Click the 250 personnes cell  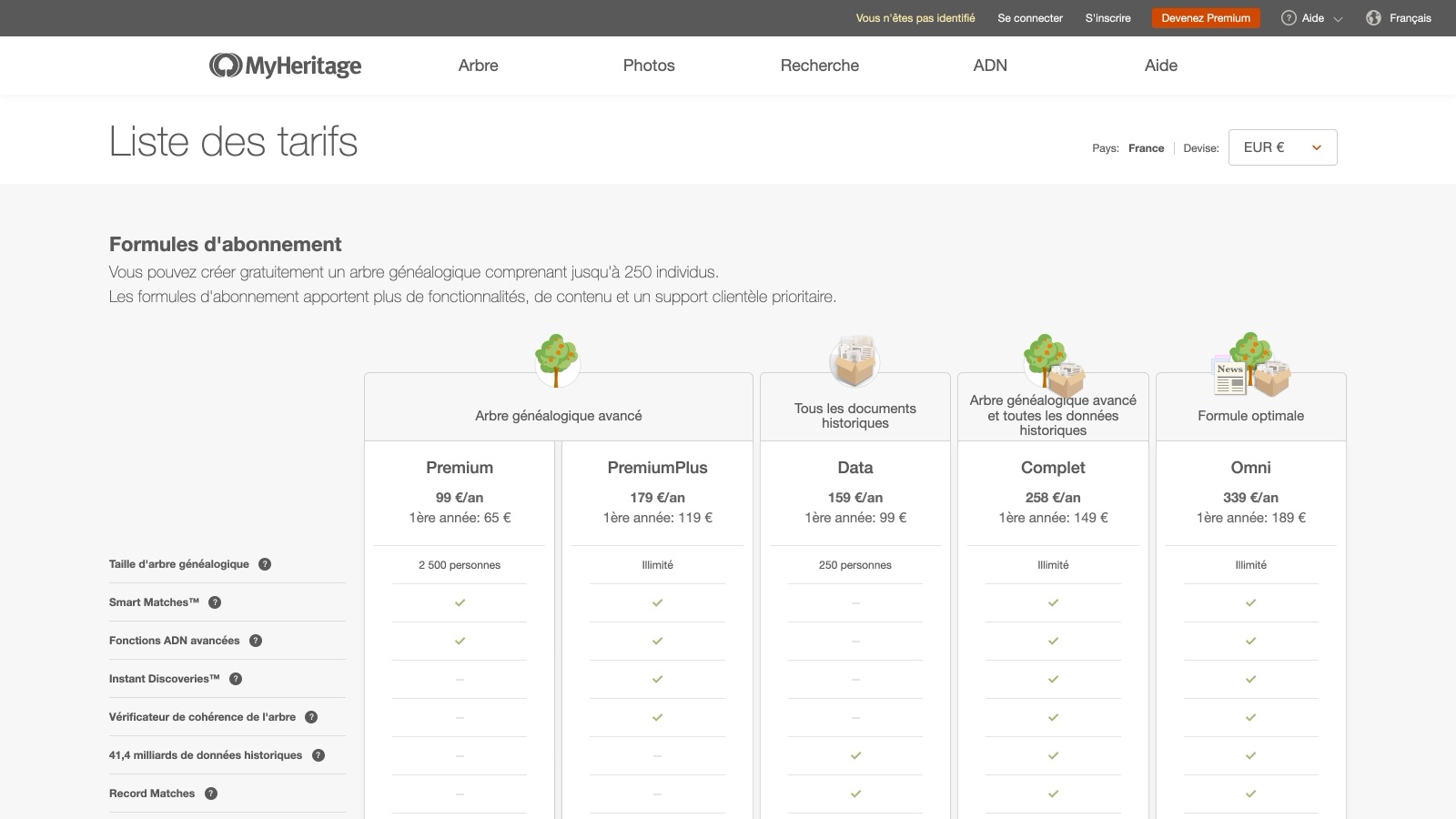click(x=855, y=565)
